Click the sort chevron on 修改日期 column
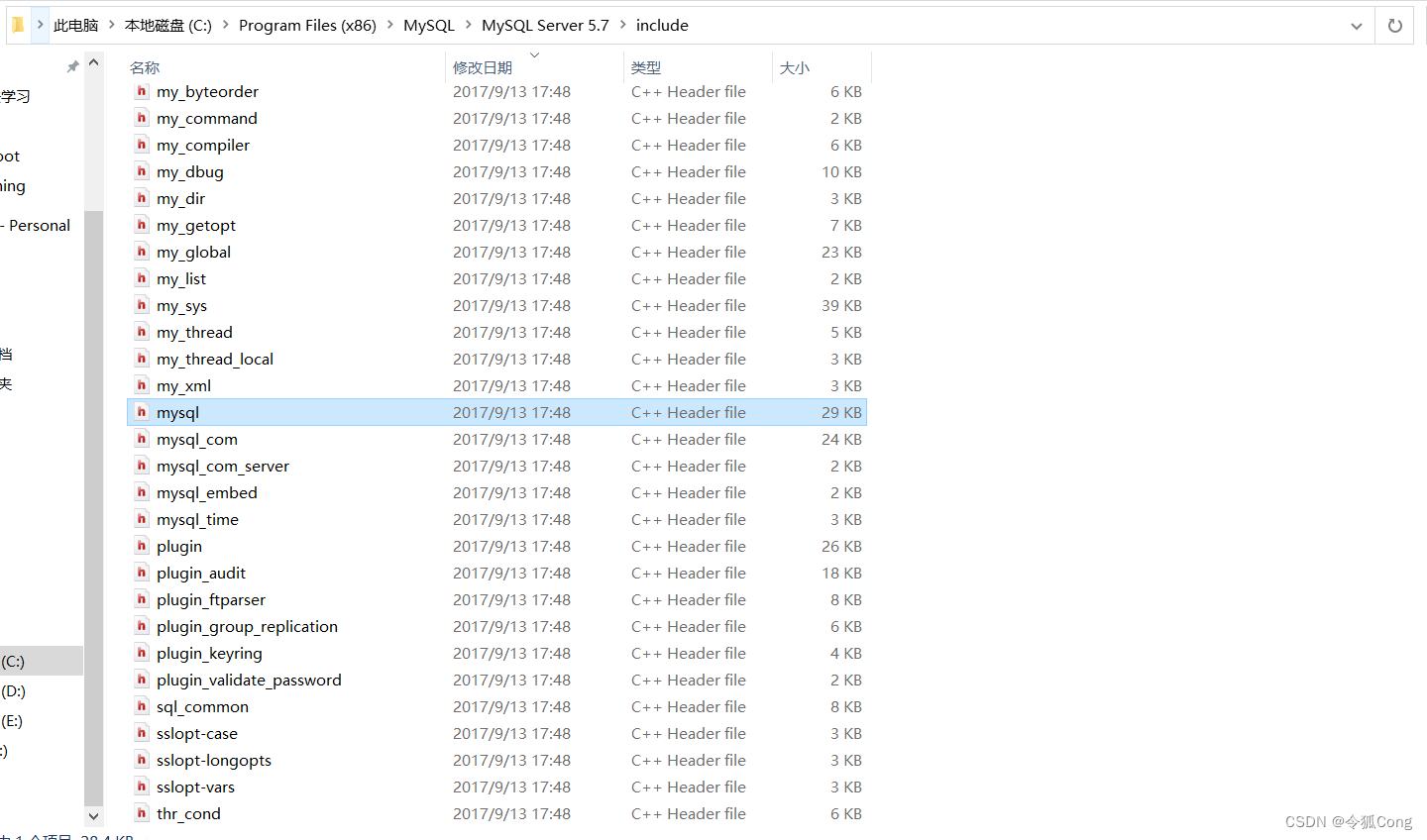The width and height of the screenshot is (1427, 840). coord(534,54)
